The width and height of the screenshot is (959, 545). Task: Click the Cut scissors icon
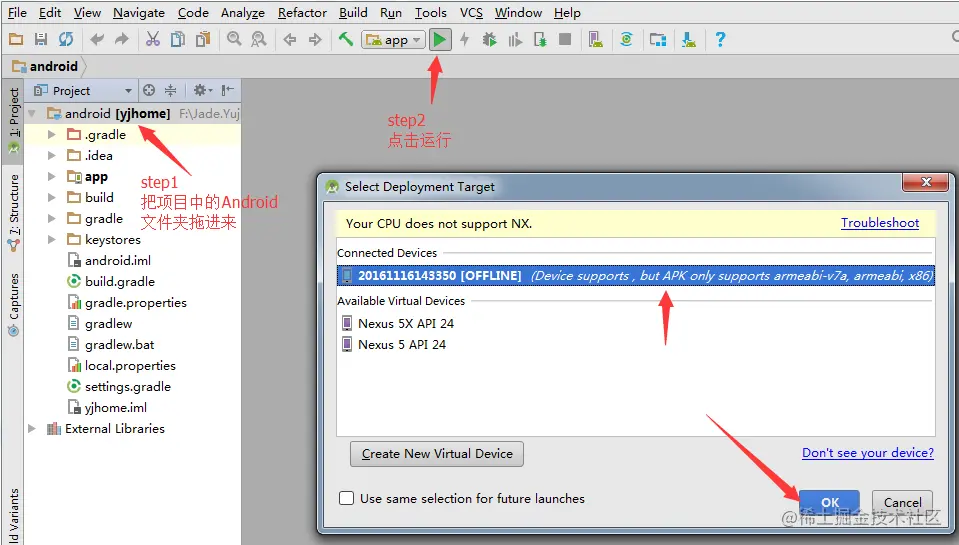pos(153,40)
